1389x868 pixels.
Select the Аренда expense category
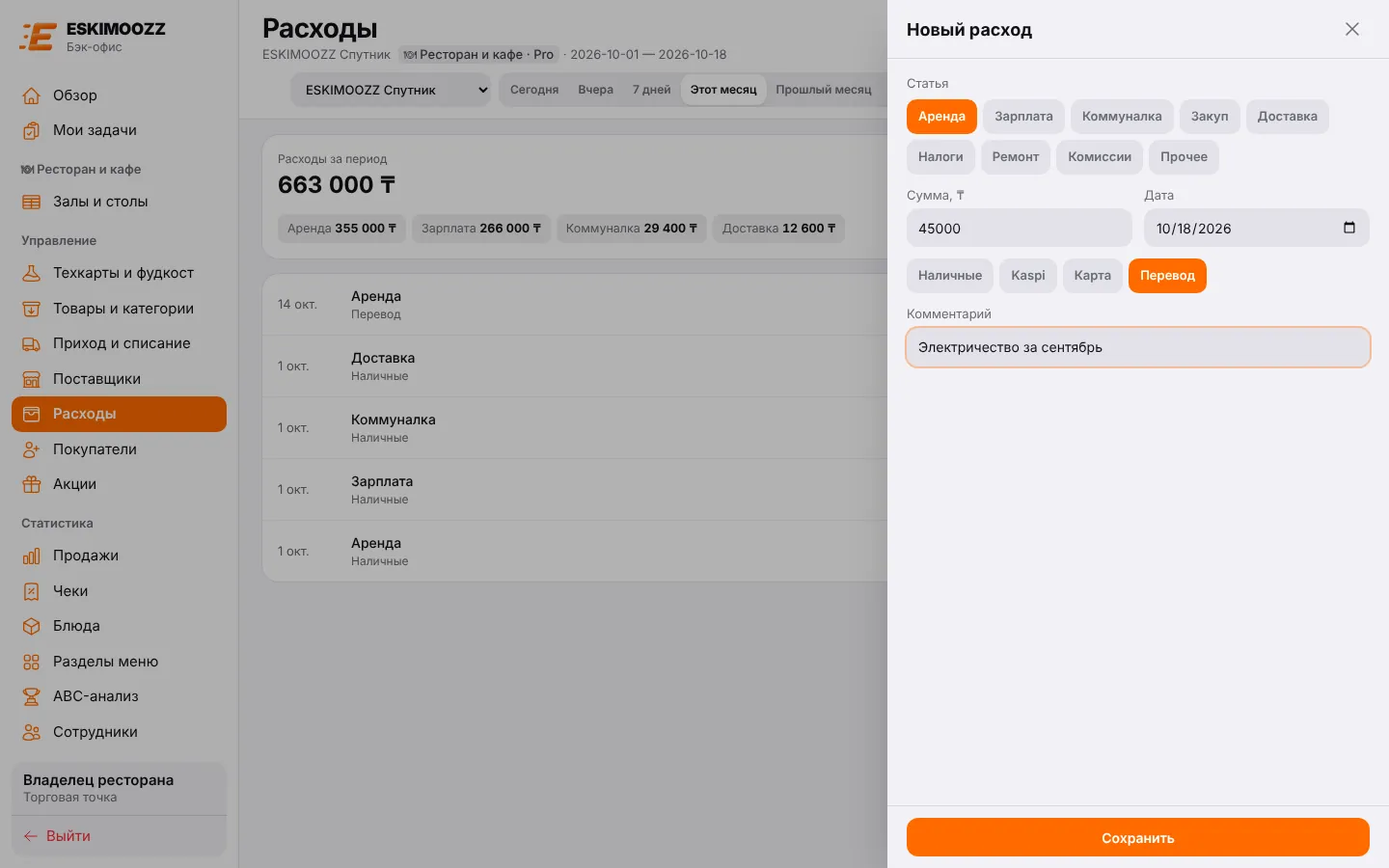tap(941, 117)
